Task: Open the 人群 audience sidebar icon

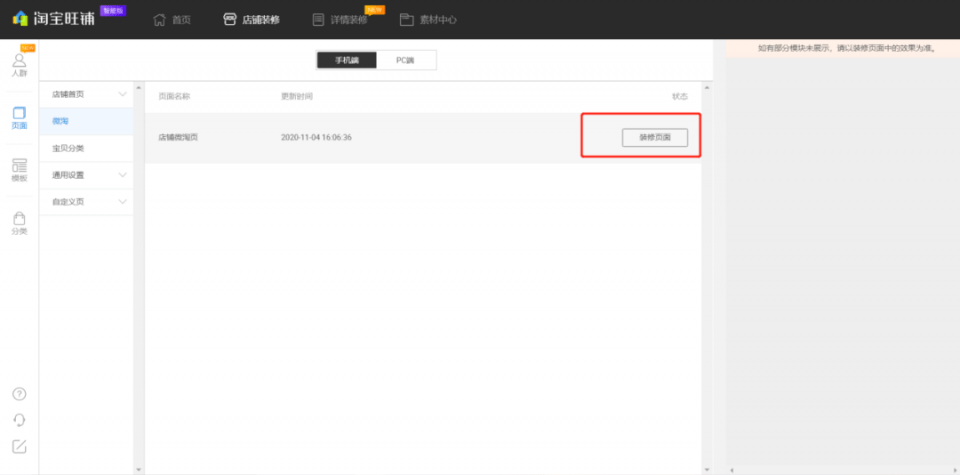Action: (19, 65)
